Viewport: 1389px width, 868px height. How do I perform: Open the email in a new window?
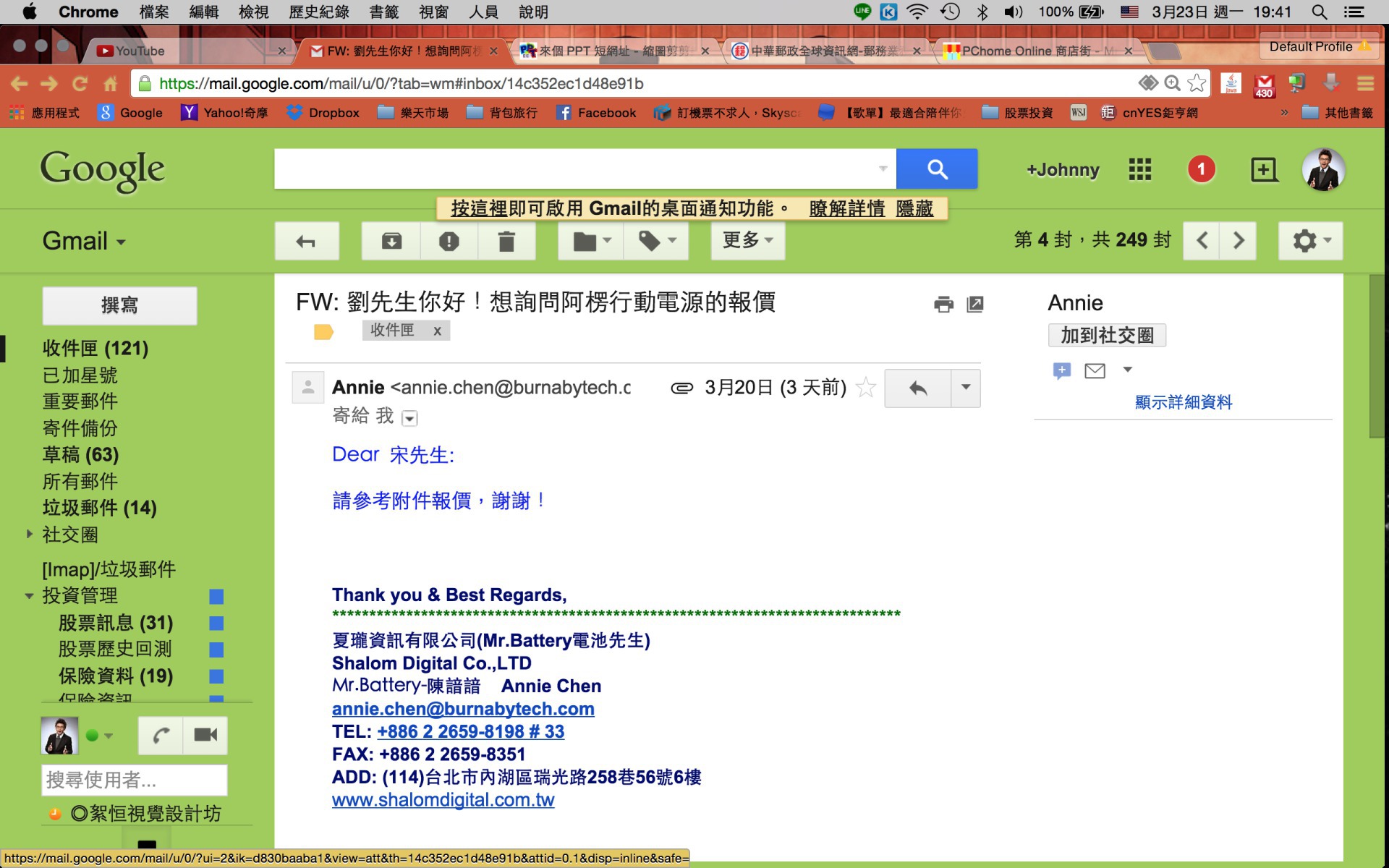pyautogui.click(x=975, y=305)
